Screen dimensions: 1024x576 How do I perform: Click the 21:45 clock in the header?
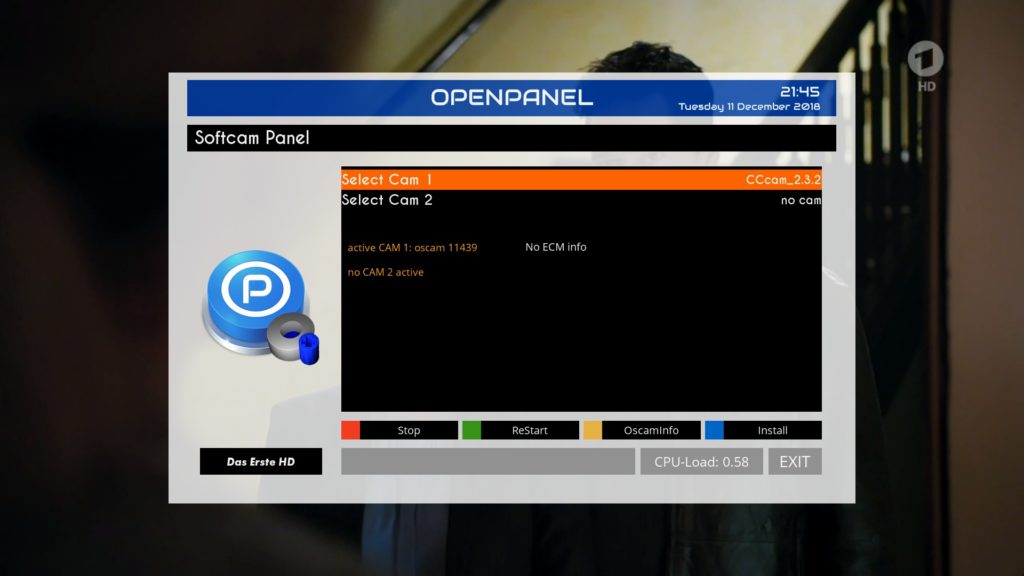(x=799, y=92)
